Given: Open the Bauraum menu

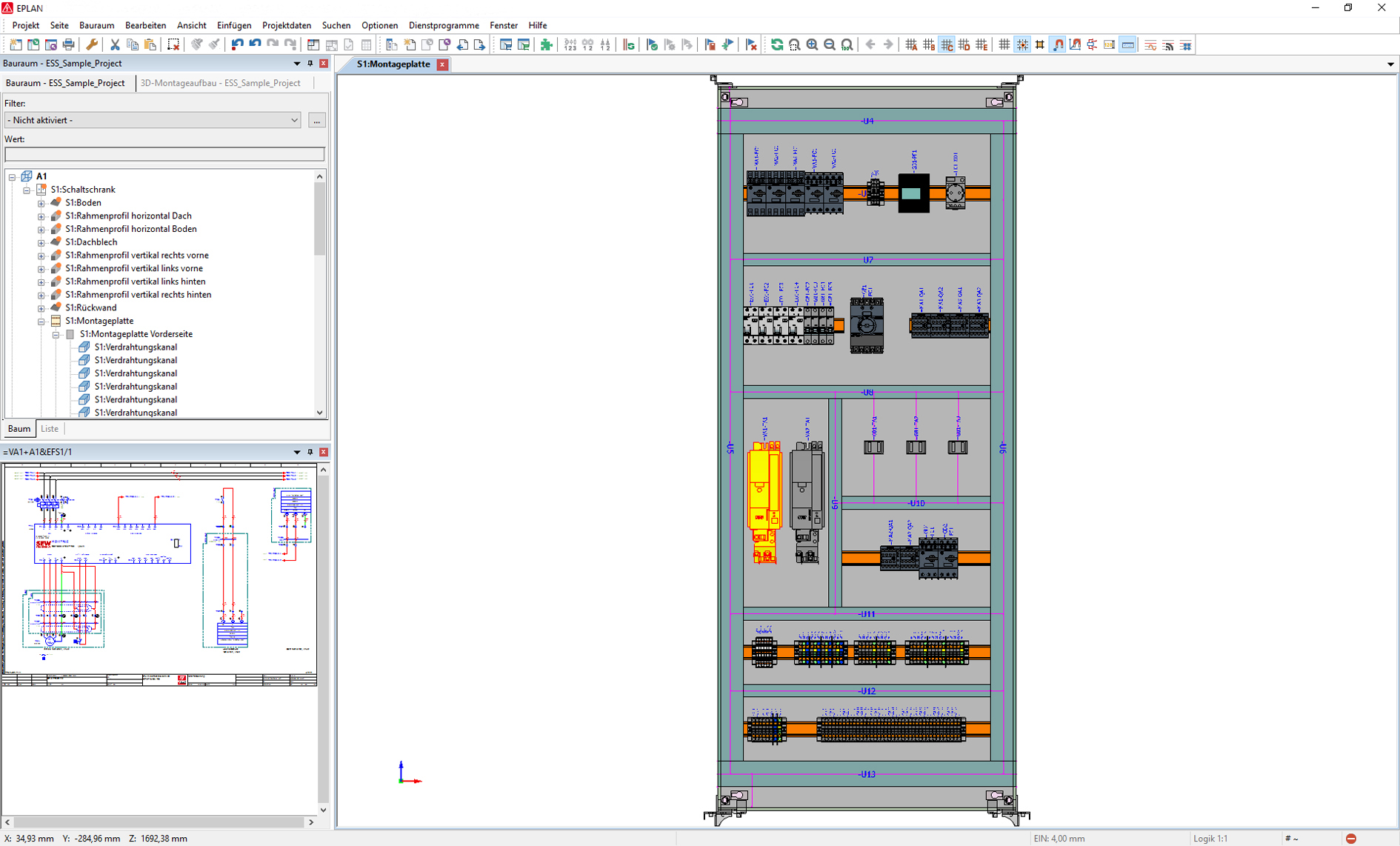Looking at the screenshot, I should point(96,25).
